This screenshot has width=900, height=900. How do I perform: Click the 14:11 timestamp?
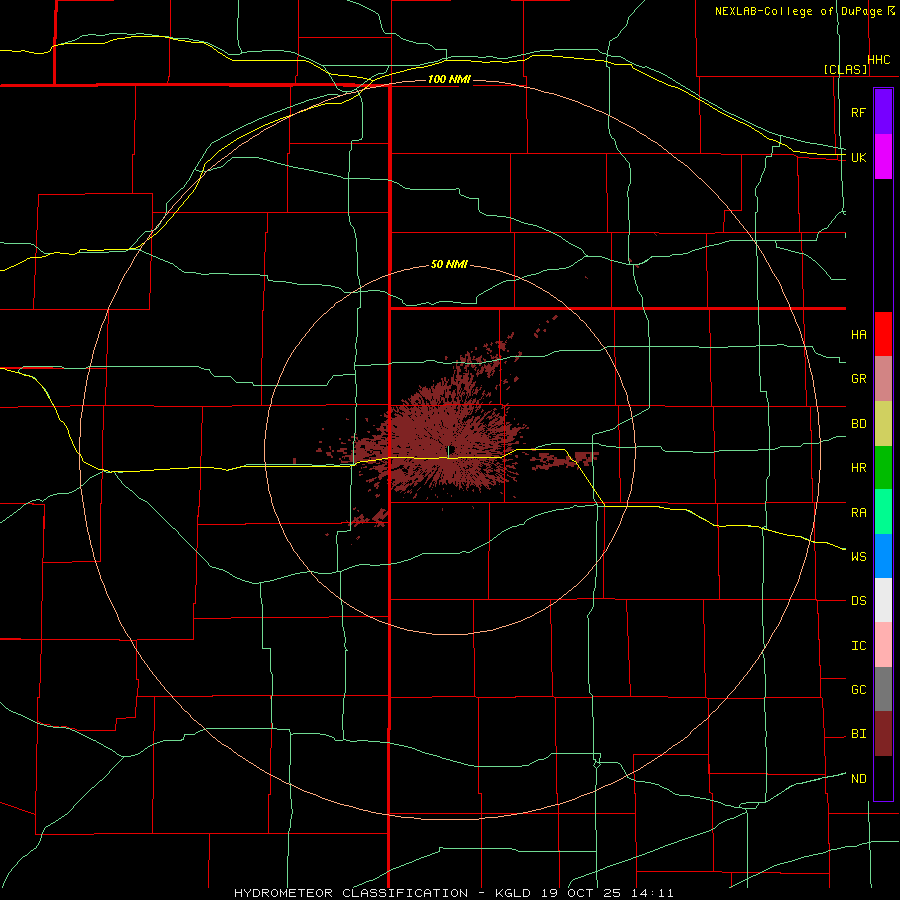[x=651, y=893]
